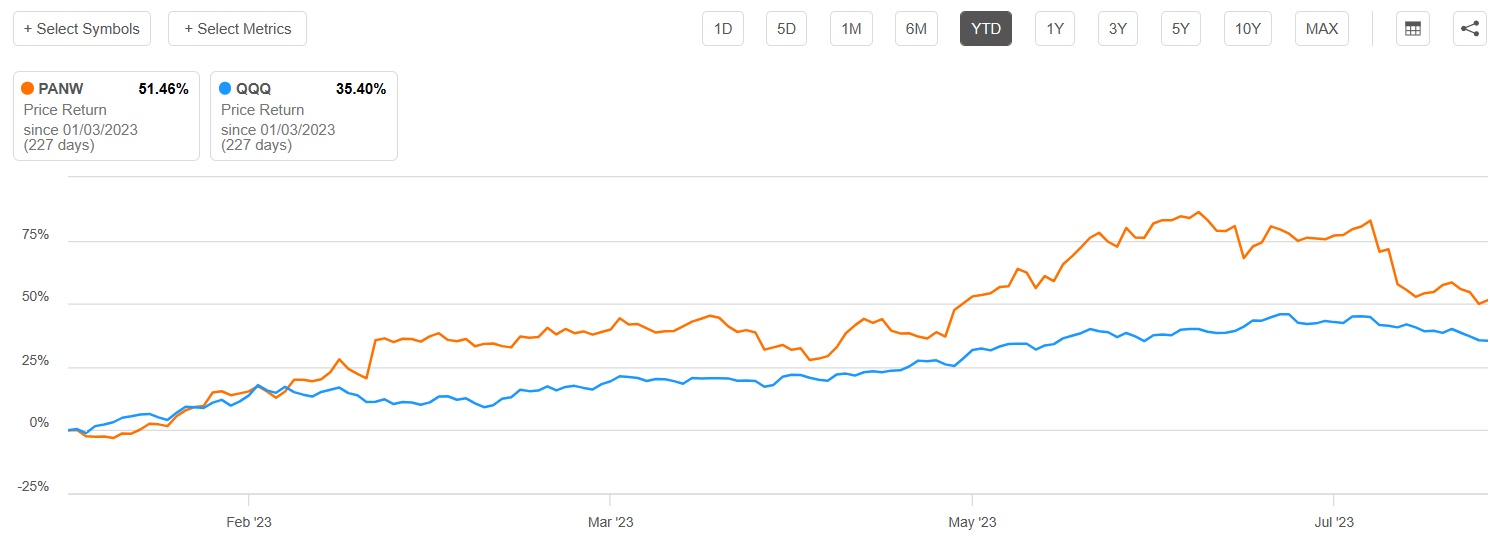Open the Select Symbols picker

[x=82, y=29]
